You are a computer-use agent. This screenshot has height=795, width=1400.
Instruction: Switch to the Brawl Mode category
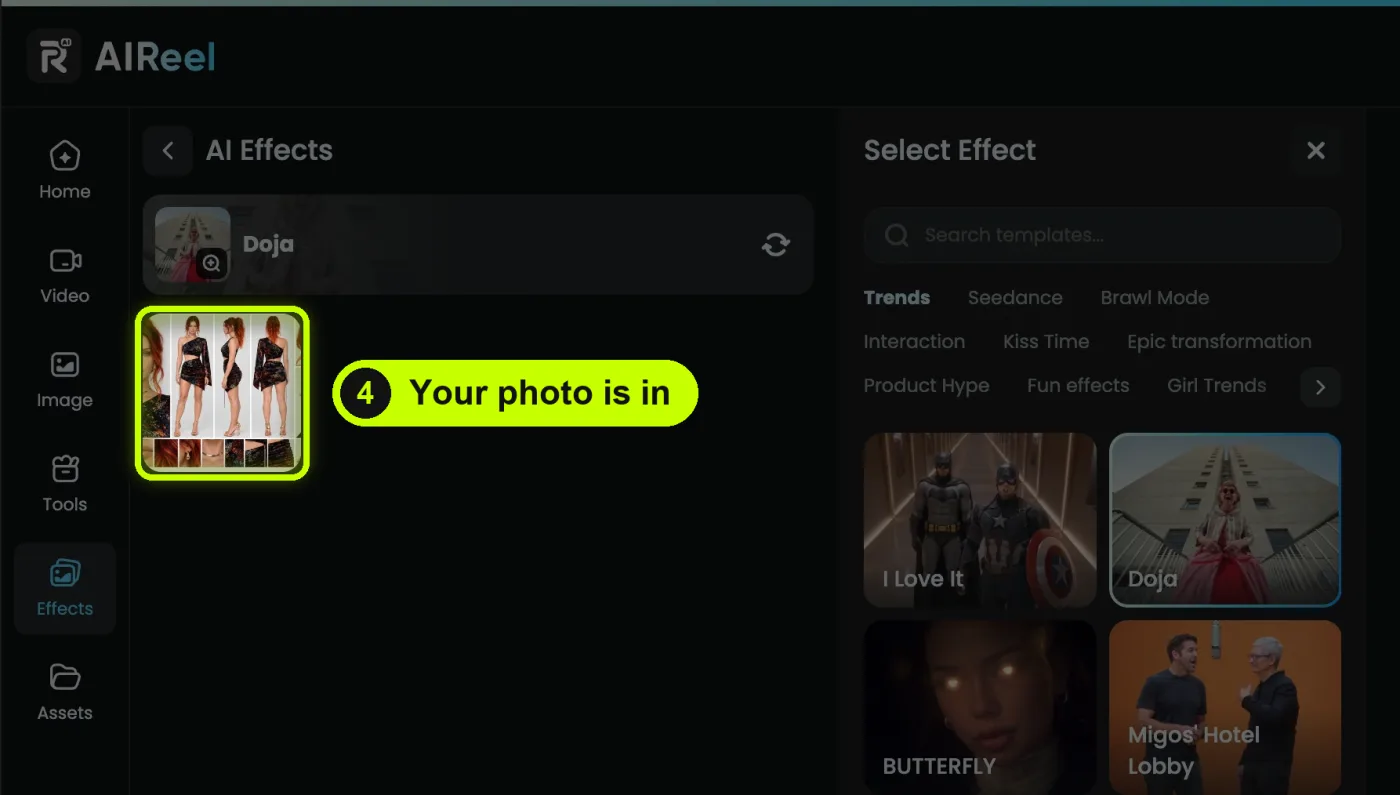point(1155,298)
